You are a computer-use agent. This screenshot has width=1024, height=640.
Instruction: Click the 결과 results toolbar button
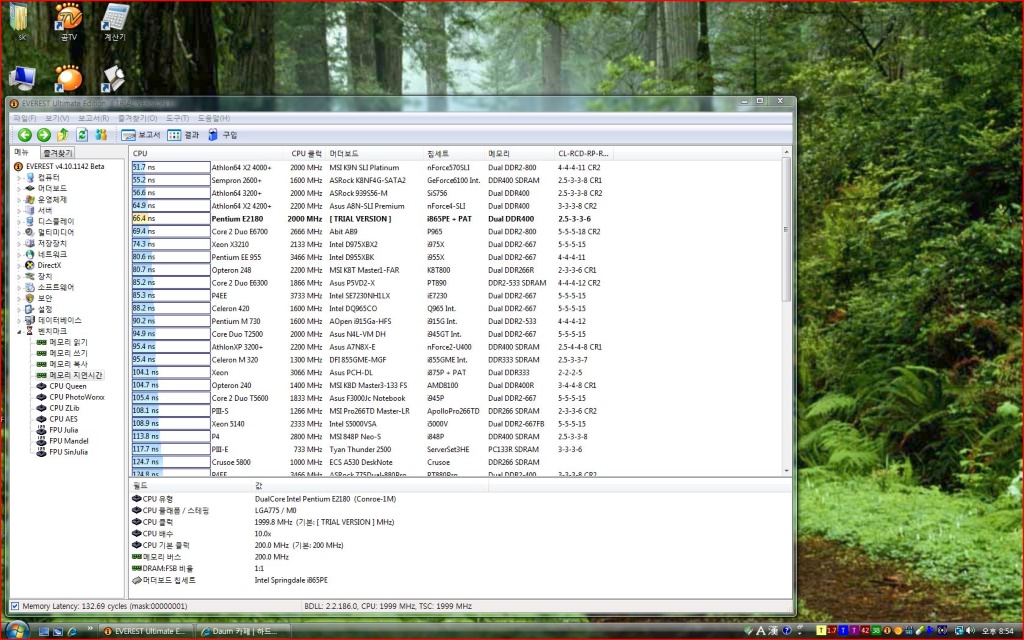tap(184, 135)
